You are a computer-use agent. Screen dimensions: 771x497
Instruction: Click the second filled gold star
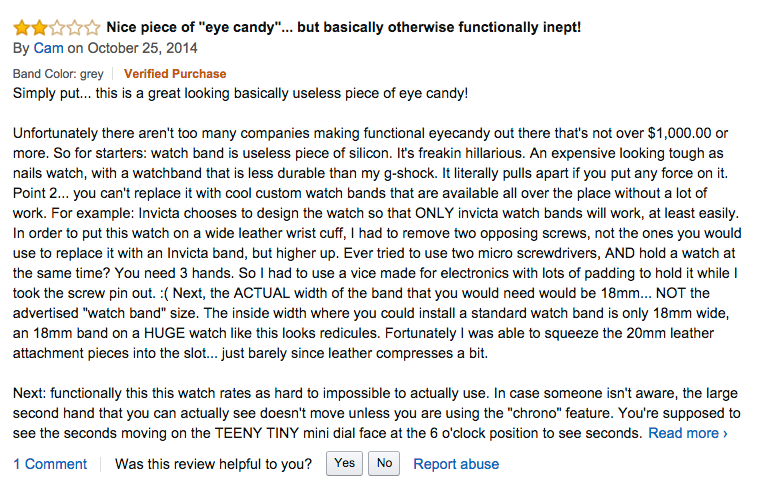[39, 28]
